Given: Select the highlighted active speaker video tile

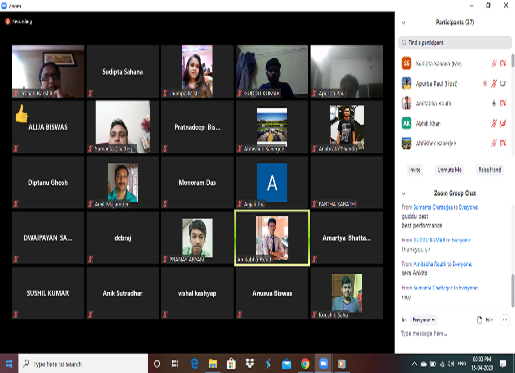Looking at the screenshot, I should 272,238.
